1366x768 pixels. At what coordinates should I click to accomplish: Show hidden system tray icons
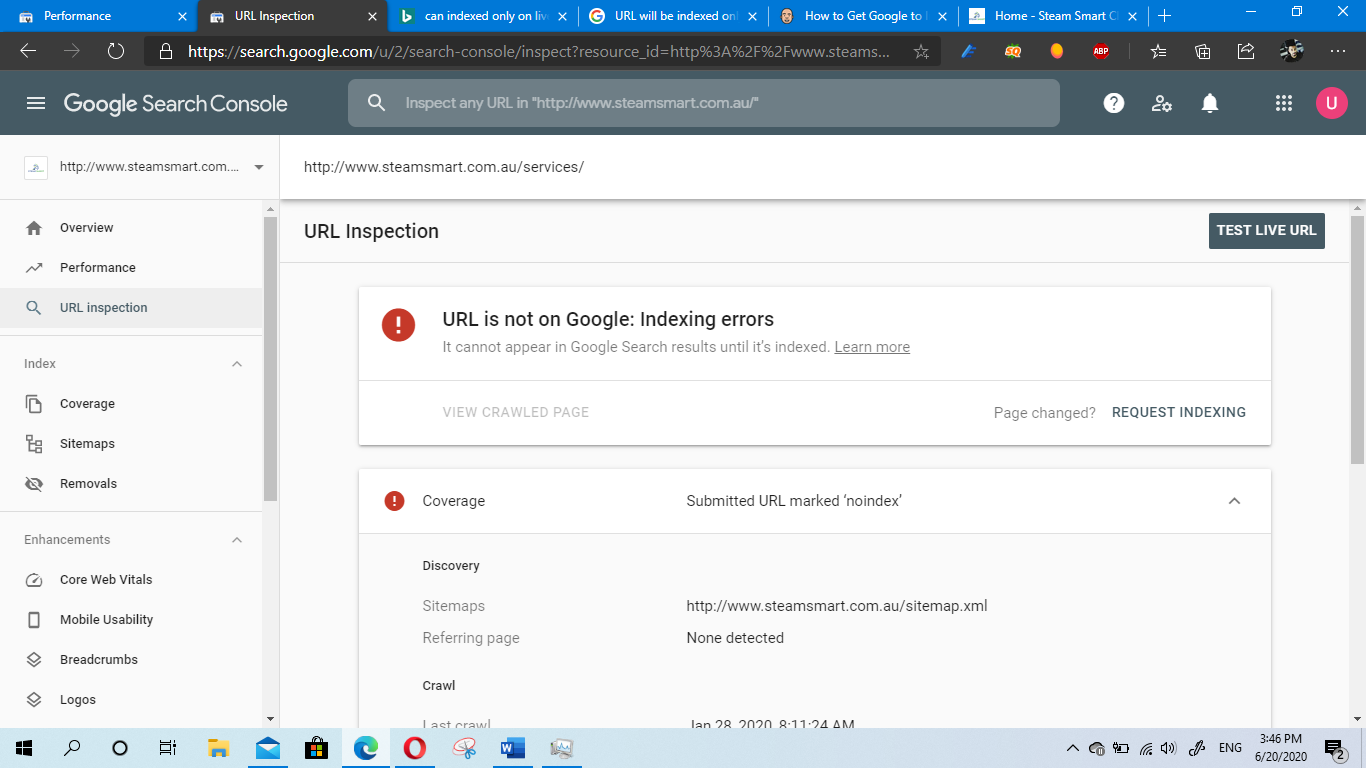click(1073, 748)
